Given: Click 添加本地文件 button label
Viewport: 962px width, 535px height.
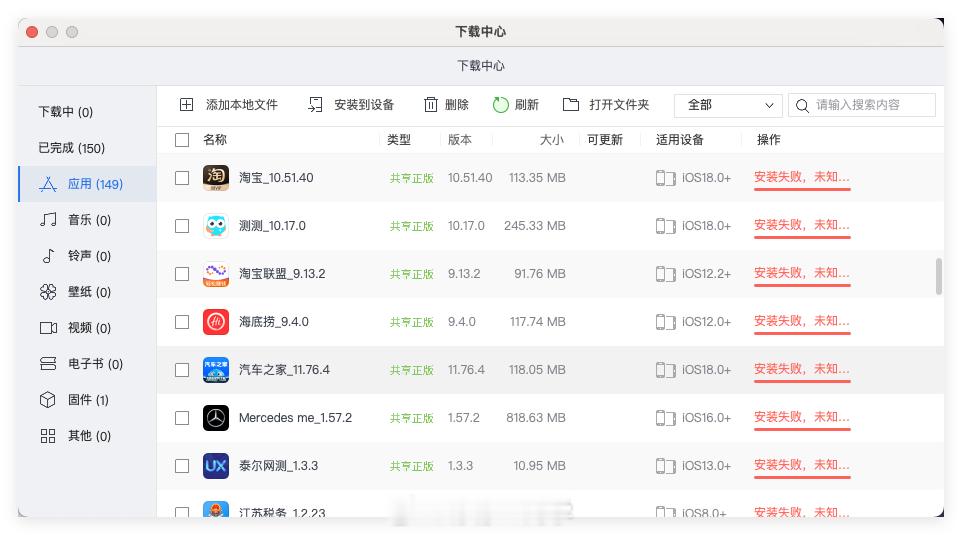Looking at the screenshot, I should coord(242,105).
